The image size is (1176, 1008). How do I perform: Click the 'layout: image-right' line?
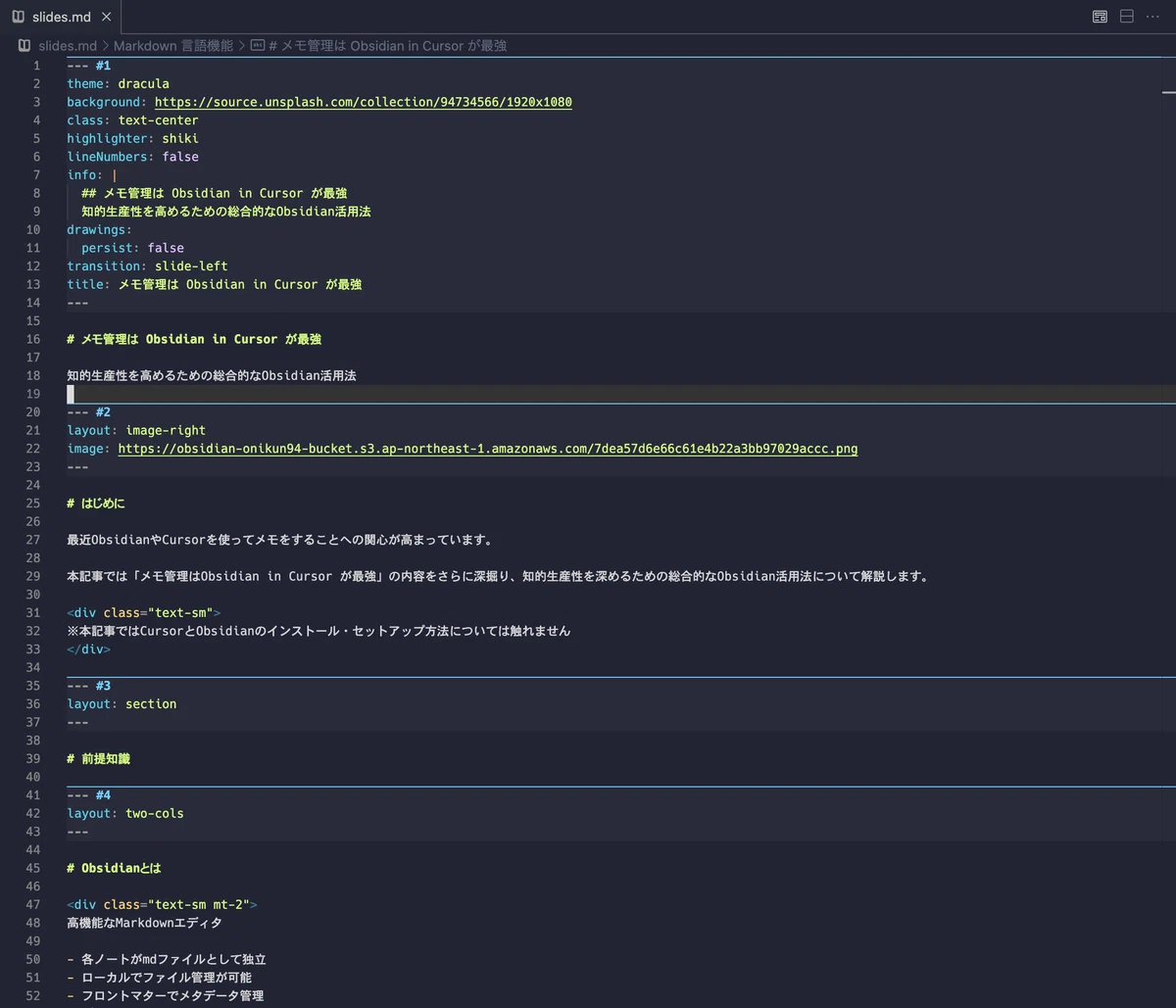pos(136,430)
